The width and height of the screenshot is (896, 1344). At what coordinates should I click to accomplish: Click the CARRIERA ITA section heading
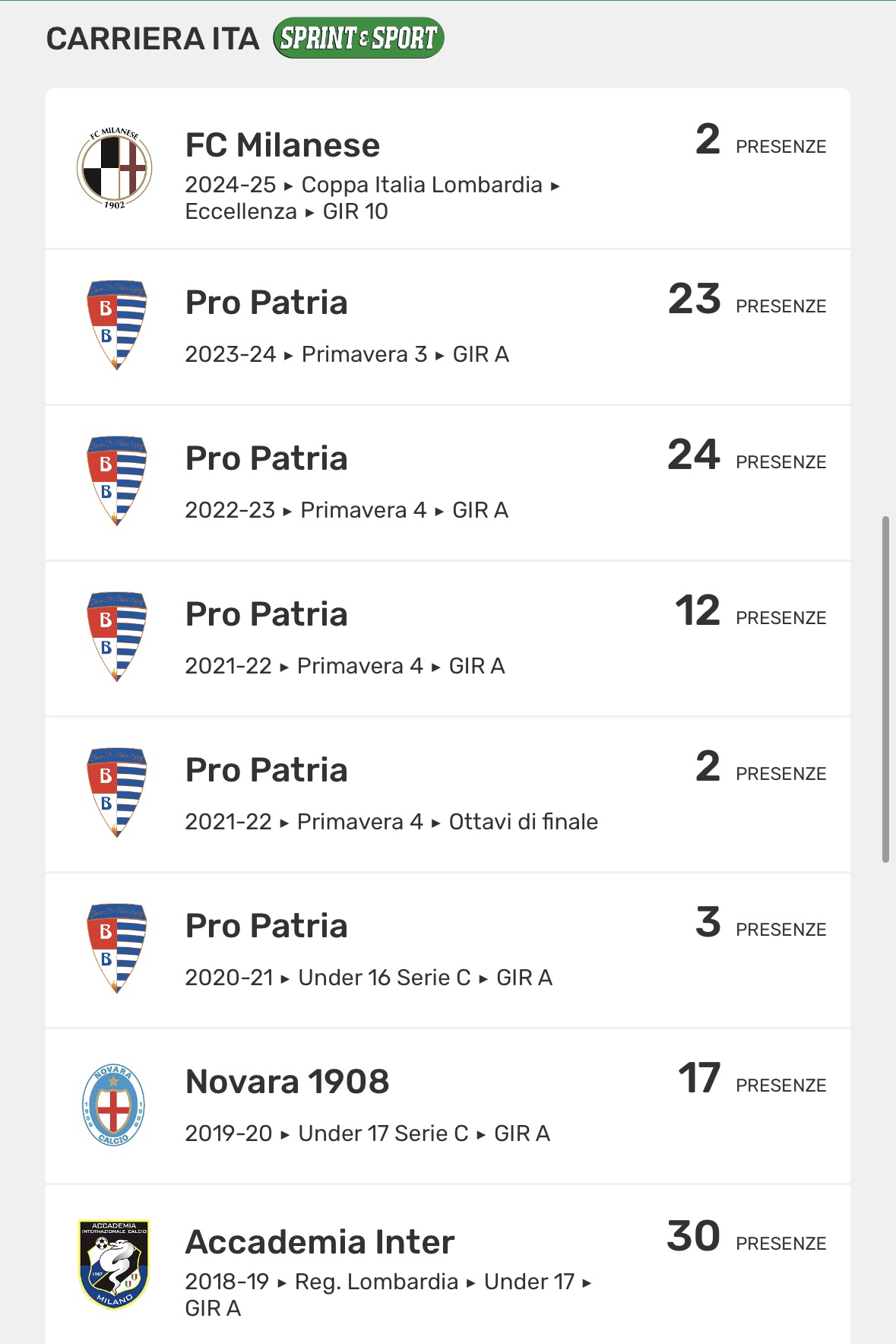tap(153, 39)
